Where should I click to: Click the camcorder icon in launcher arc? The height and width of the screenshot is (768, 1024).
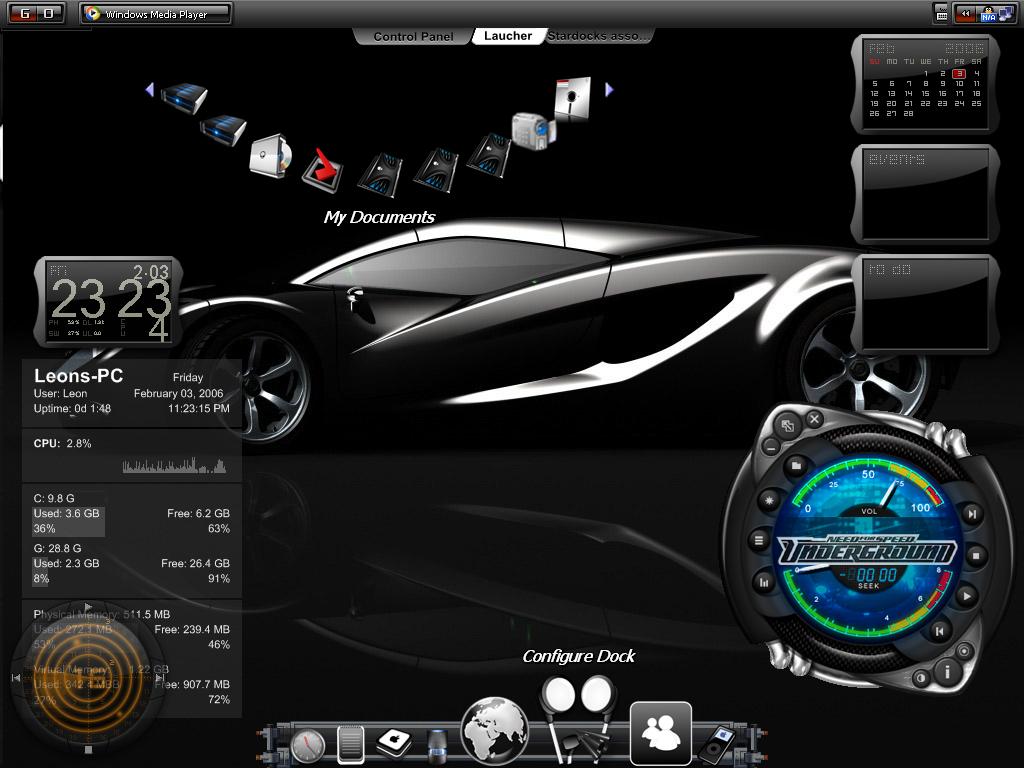(x=530, y=131)
